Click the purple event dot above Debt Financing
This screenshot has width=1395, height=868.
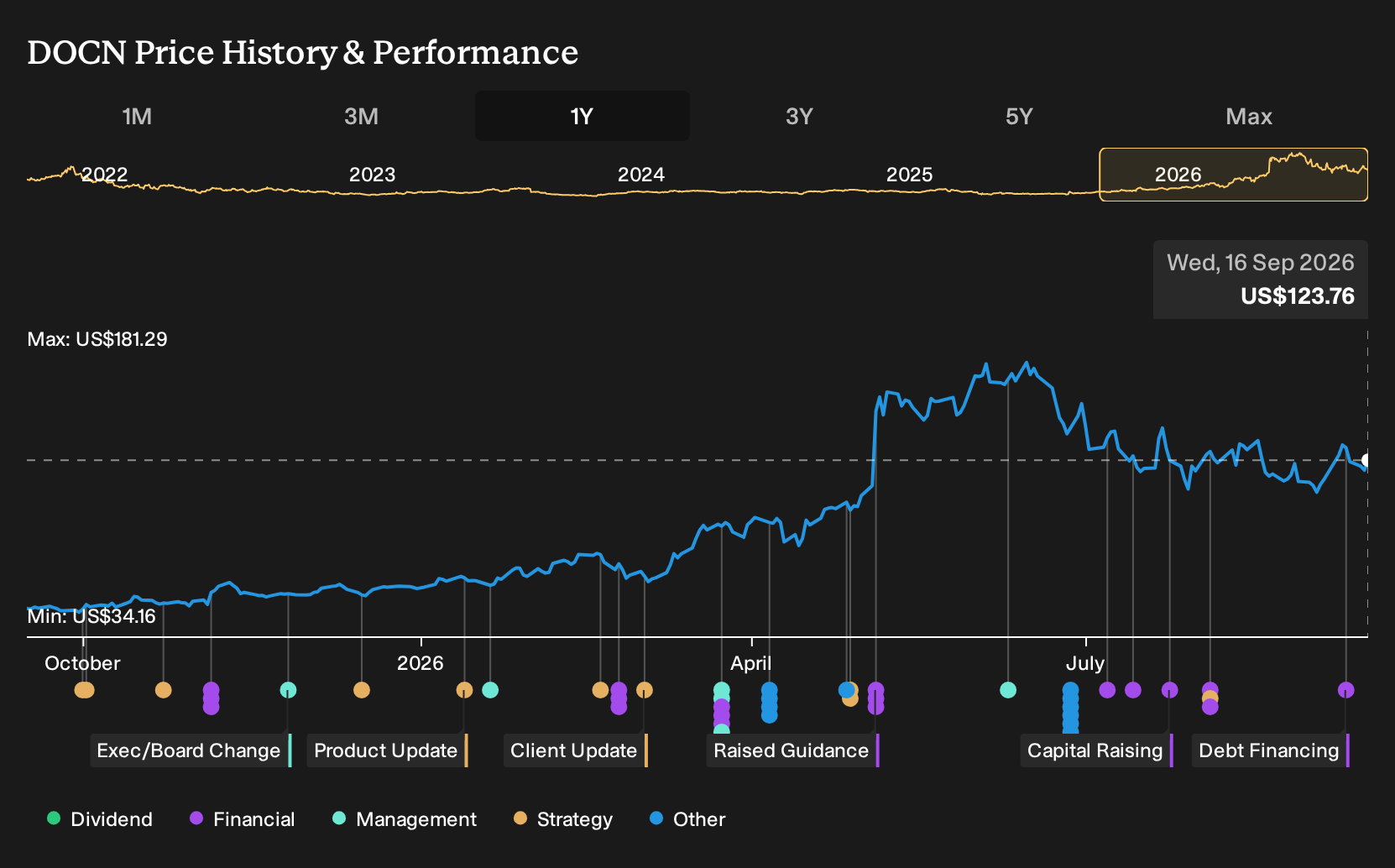click(x=1345, y=690)
